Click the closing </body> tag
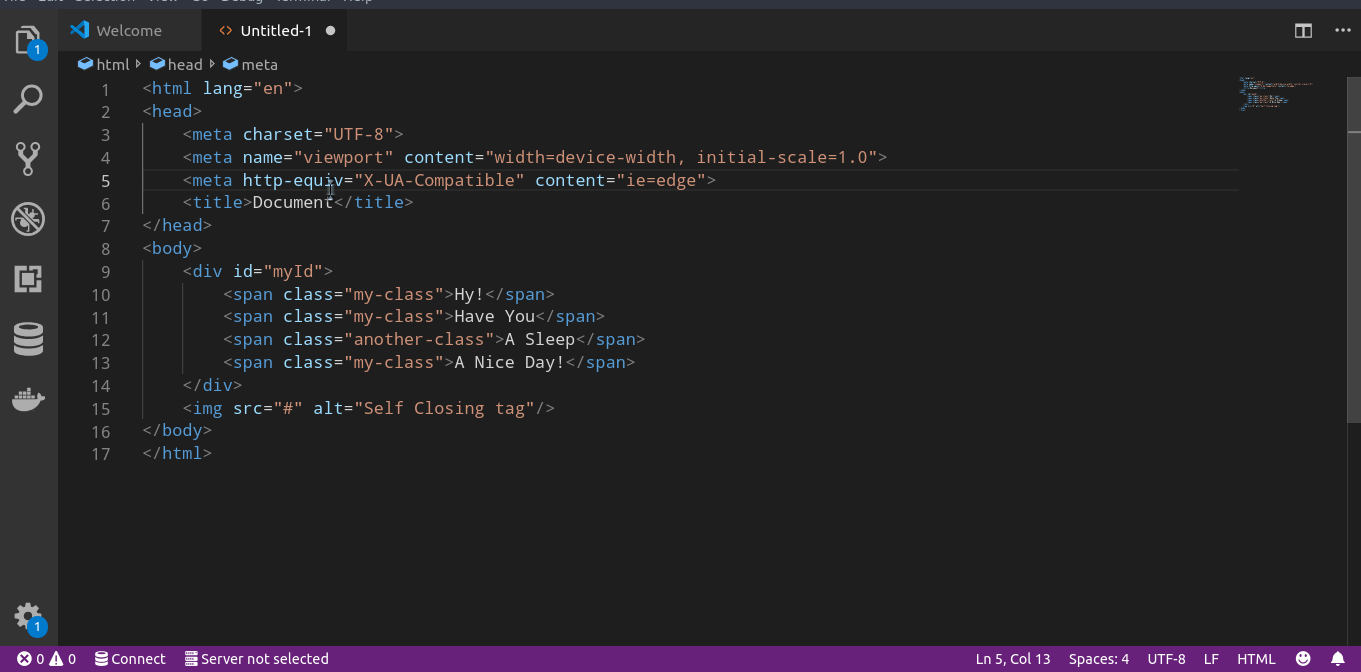Screen dimensions: 1361x672 point(177,433)
